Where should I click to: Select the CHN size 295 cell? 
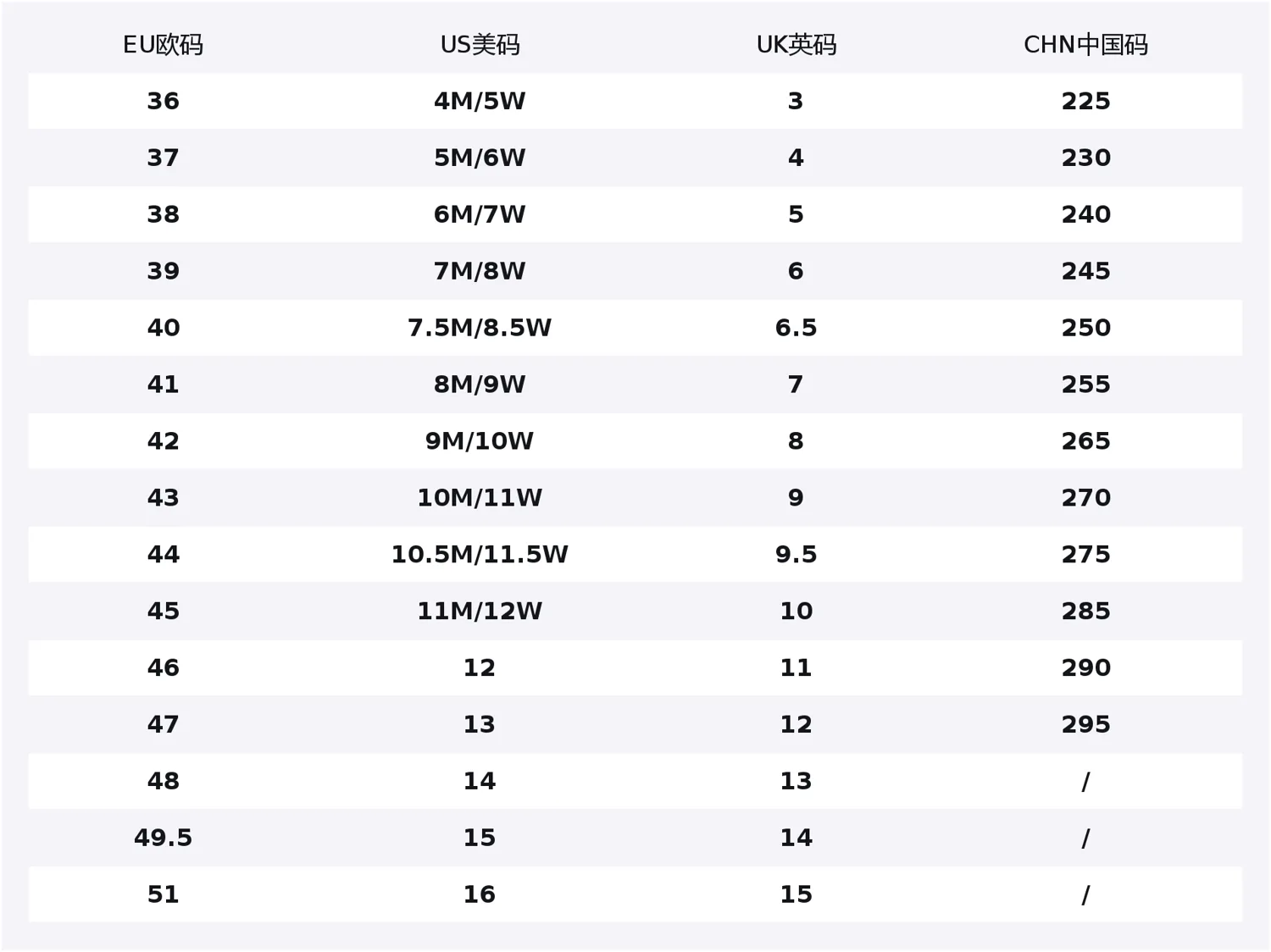1085,725
